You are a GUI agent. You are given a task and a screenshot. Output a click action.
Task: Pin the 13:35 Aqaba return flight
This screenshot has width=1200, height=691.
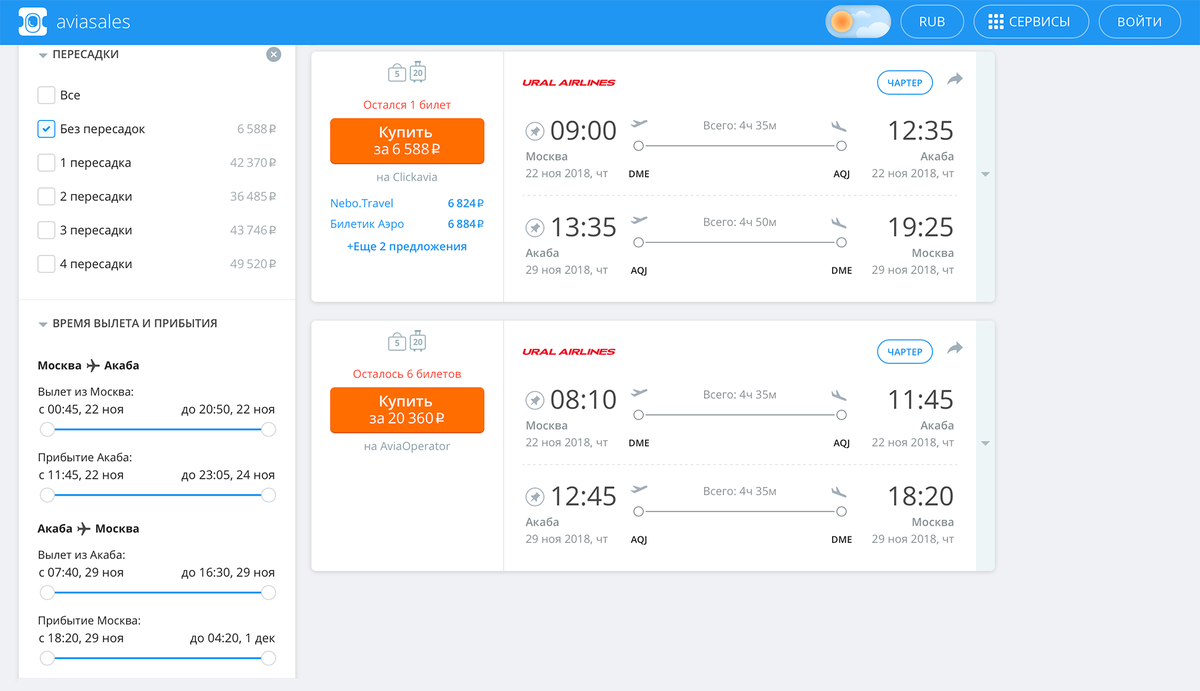[535, 228]
